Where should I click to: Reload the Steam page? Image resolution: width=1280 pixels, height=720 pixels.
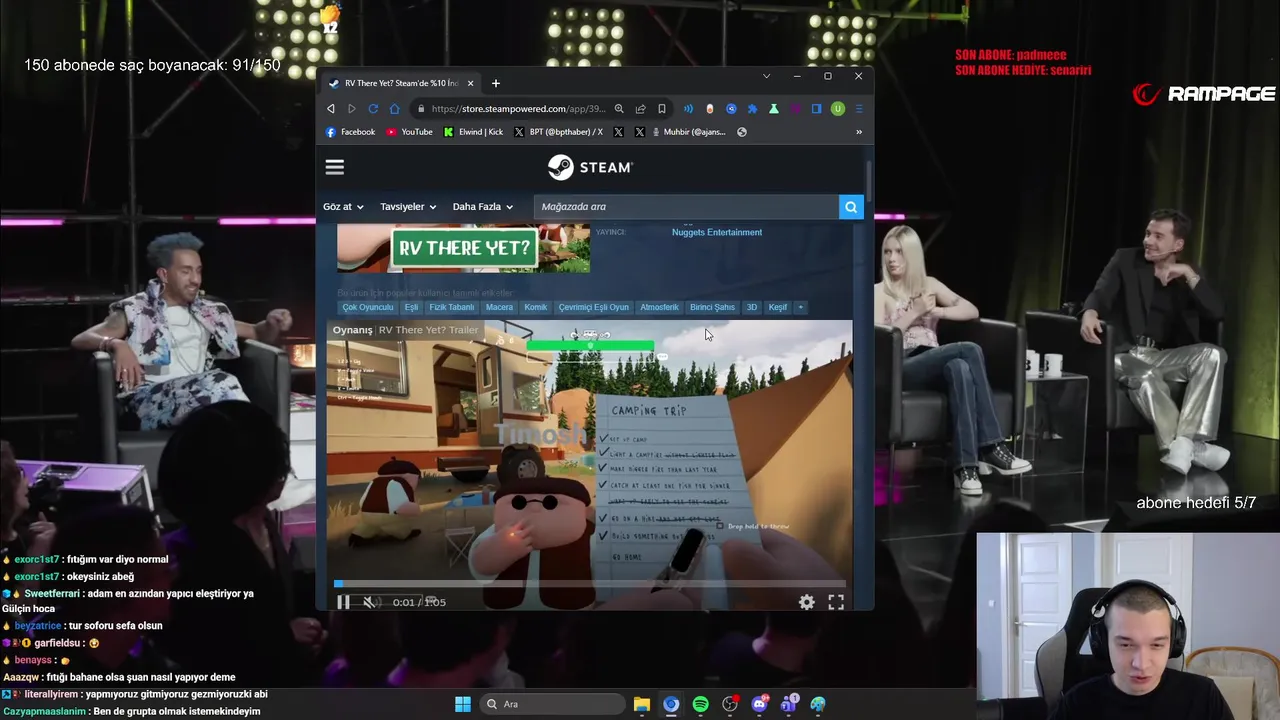[x=373, y=109]
